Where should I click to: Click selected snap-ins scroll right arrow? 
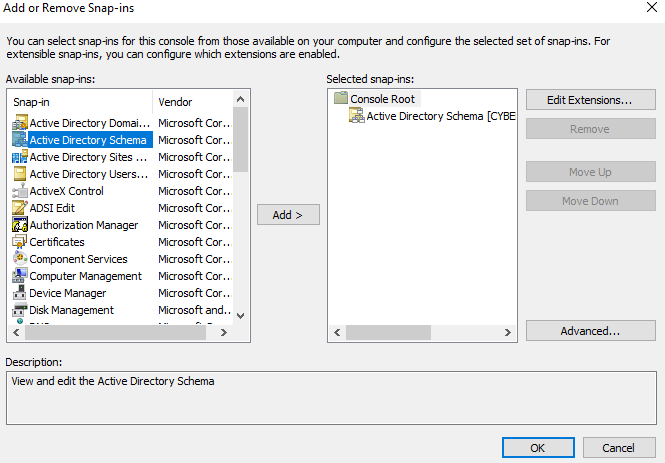pyautogui.click(x=507, y=332)
